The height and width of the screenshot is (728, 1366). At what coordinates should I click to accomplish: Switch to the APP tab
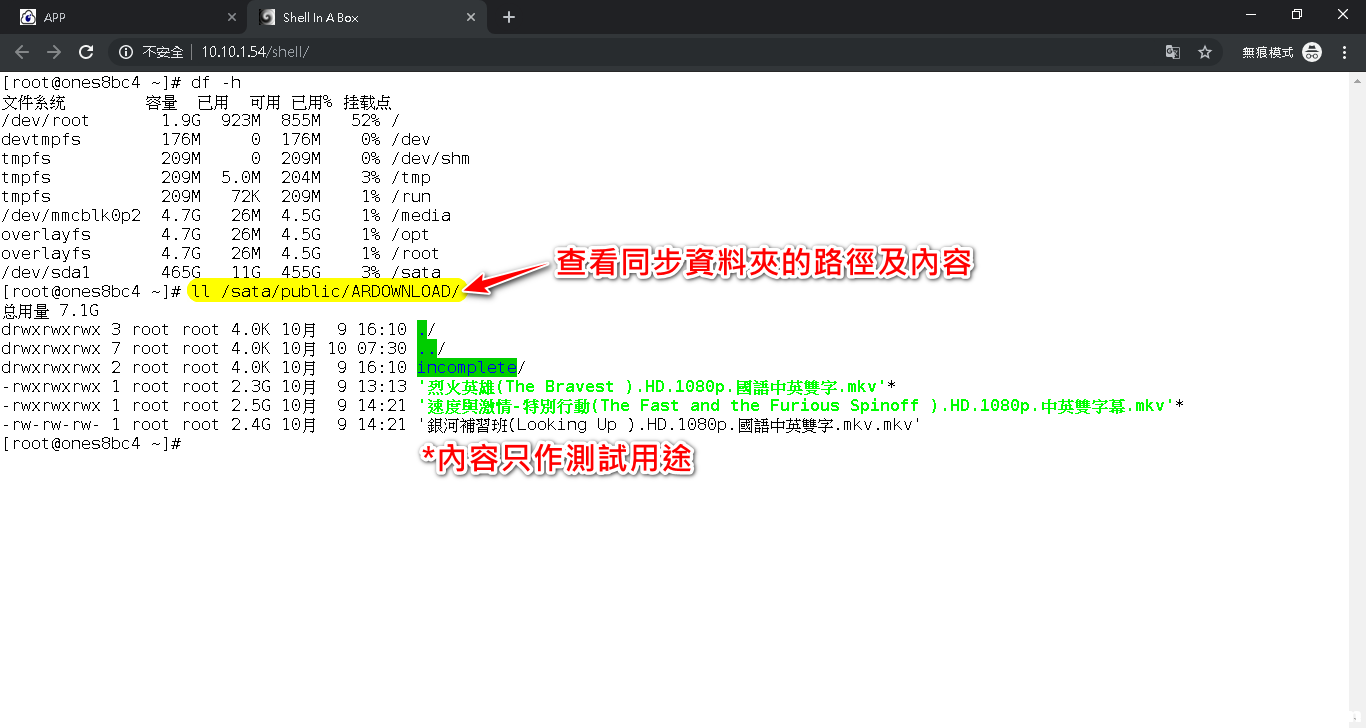coord(120,17)
